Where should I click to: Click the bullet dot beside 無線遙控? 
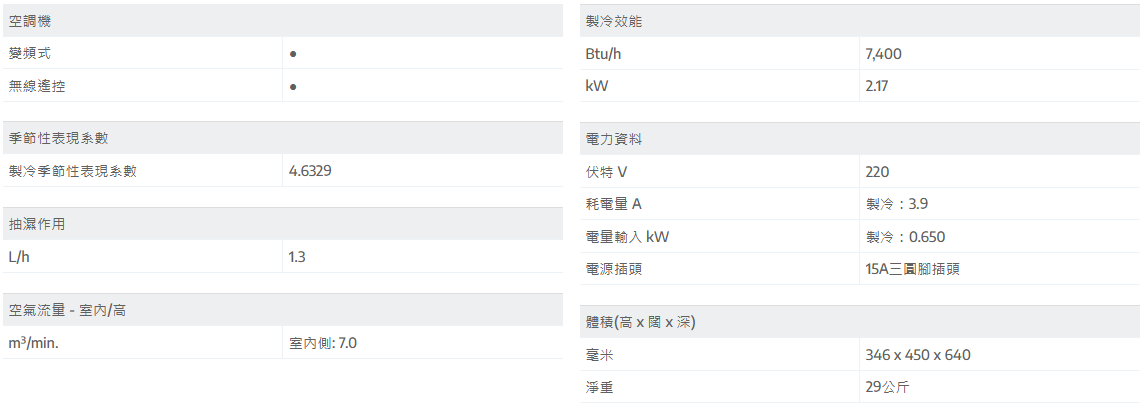[293, 87]
